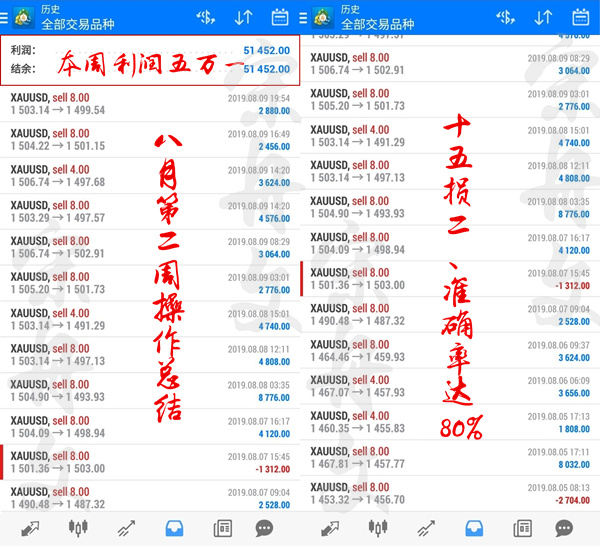Open the News tab in right screenshot bottom bar
Image resolution: width=600 pixels, height=546 pixels.
tap(522, 528)
